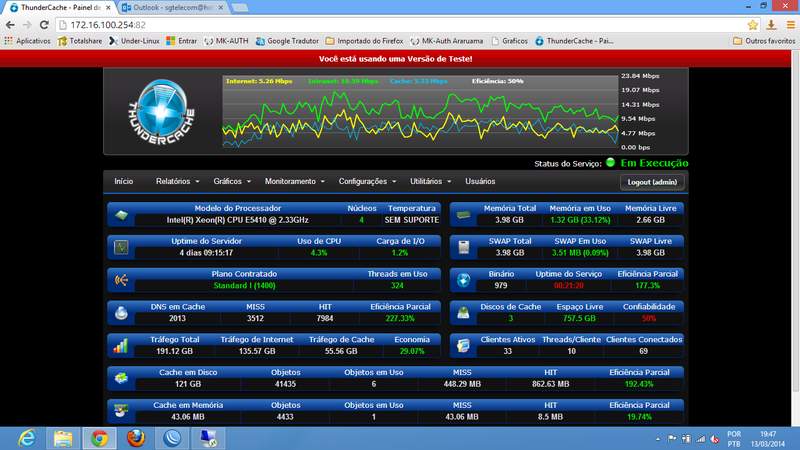Reload the page
800x450 pixels.
point(44,24)
